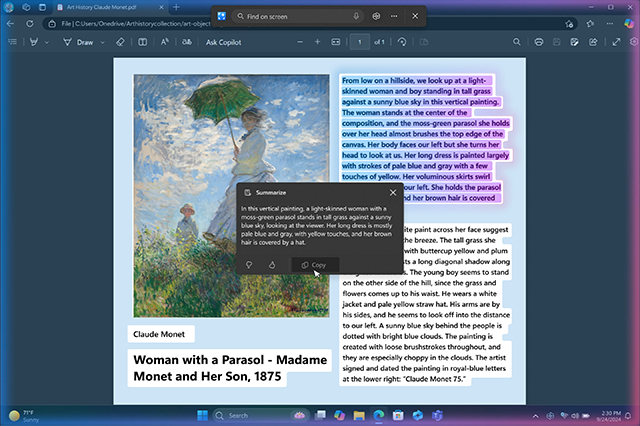Screen dimensions: 640x426
Task: Click thumbs up on the summary
Action: (x=272, y=265)
